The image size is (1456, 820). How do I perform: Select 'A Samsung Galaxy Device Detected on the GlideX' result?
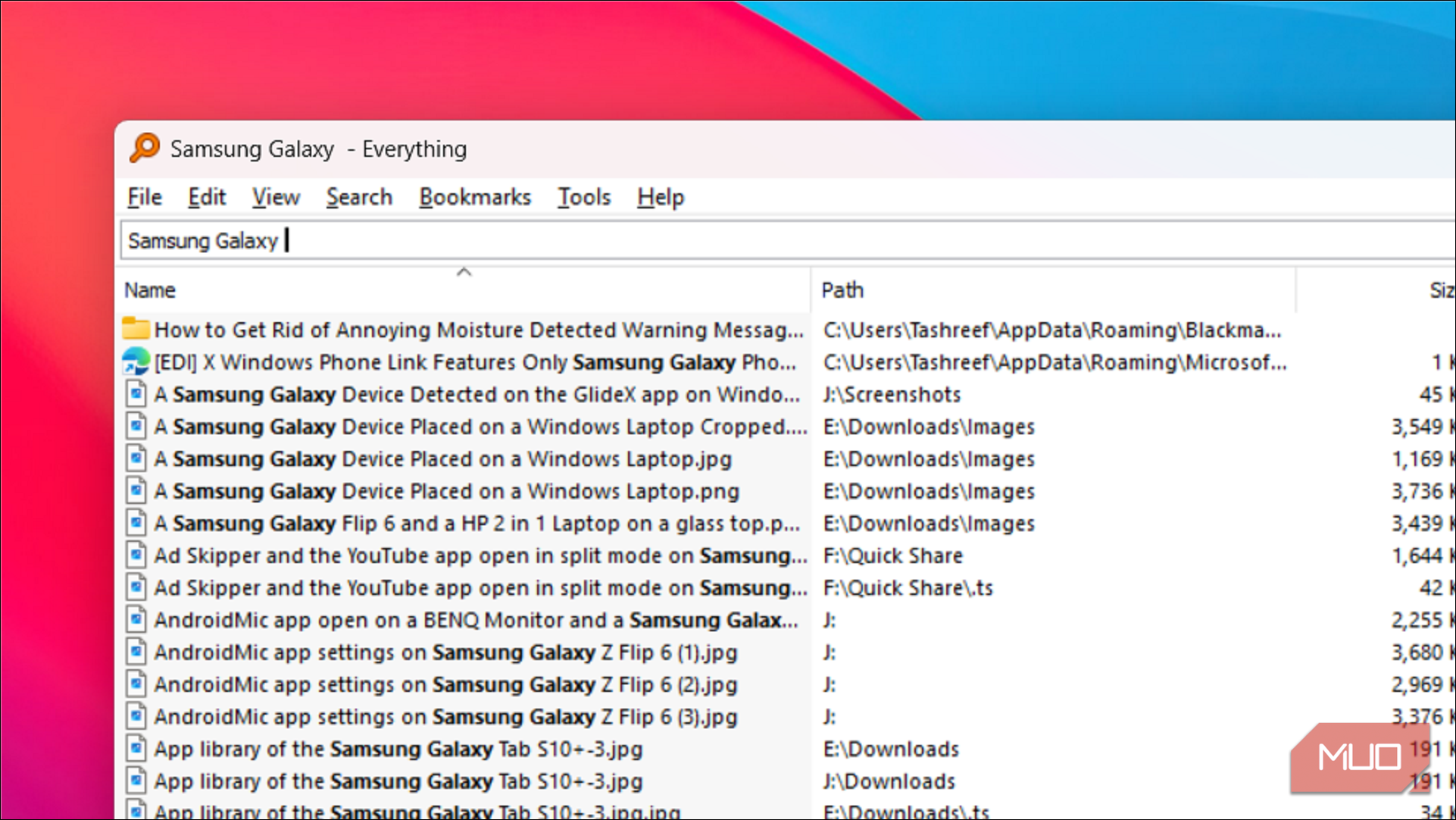point(477,394)
